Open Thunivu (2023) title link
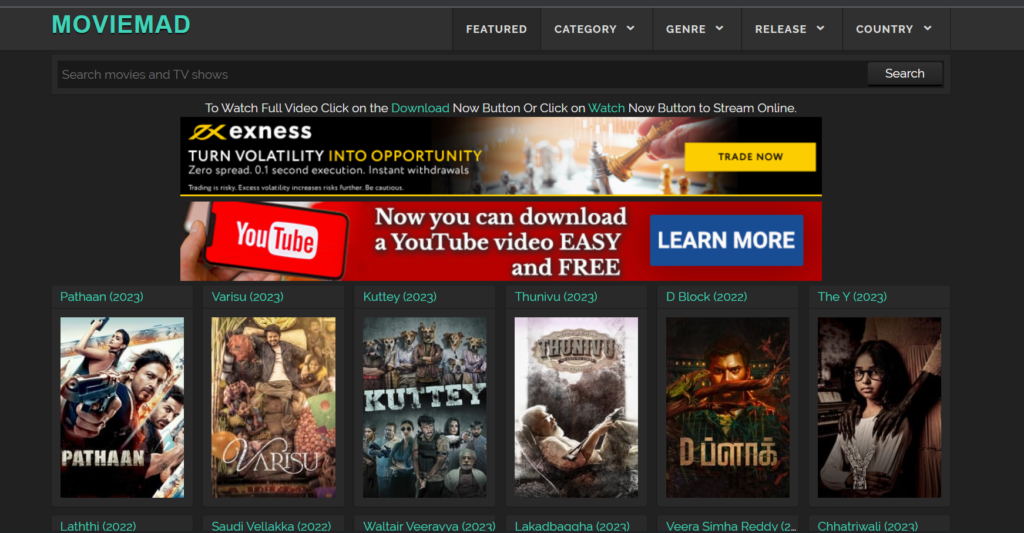Image resolution: width=1024 pixels, height=533 pixels. (x=556, y=297)
